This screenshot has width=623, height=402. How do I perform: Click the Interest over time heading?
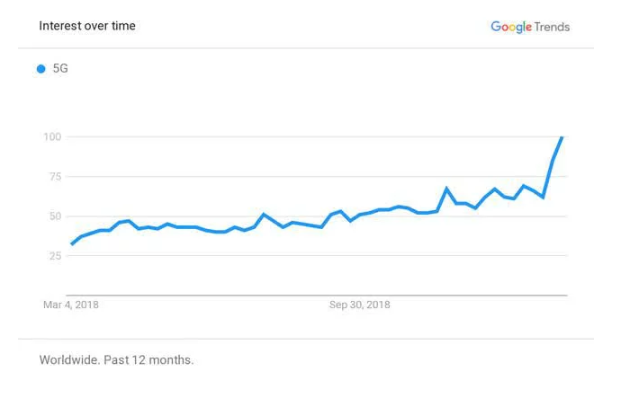(x=87, y=26)
